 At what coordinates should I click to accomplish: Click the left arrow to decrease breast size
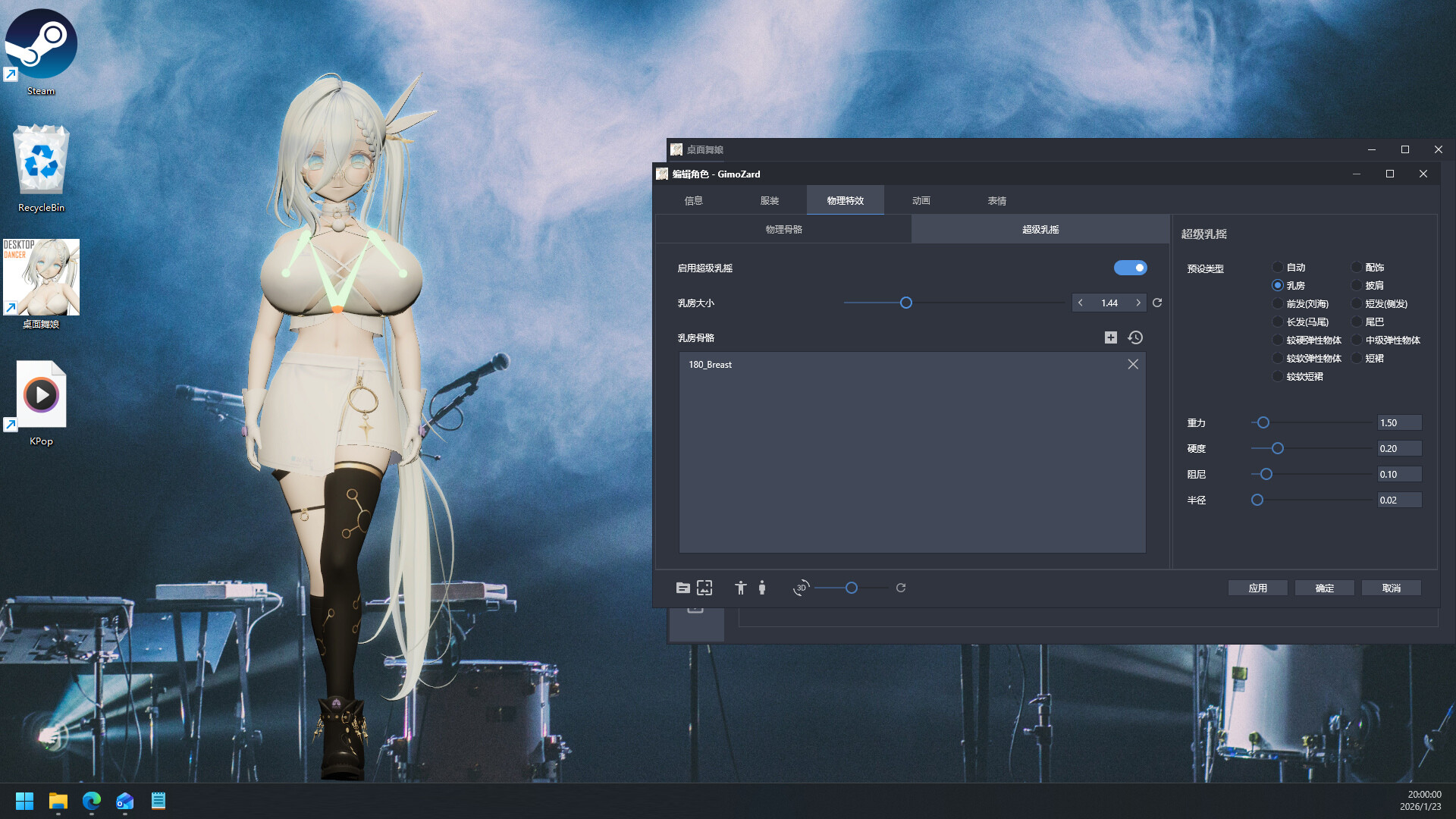click(1081, 303)
